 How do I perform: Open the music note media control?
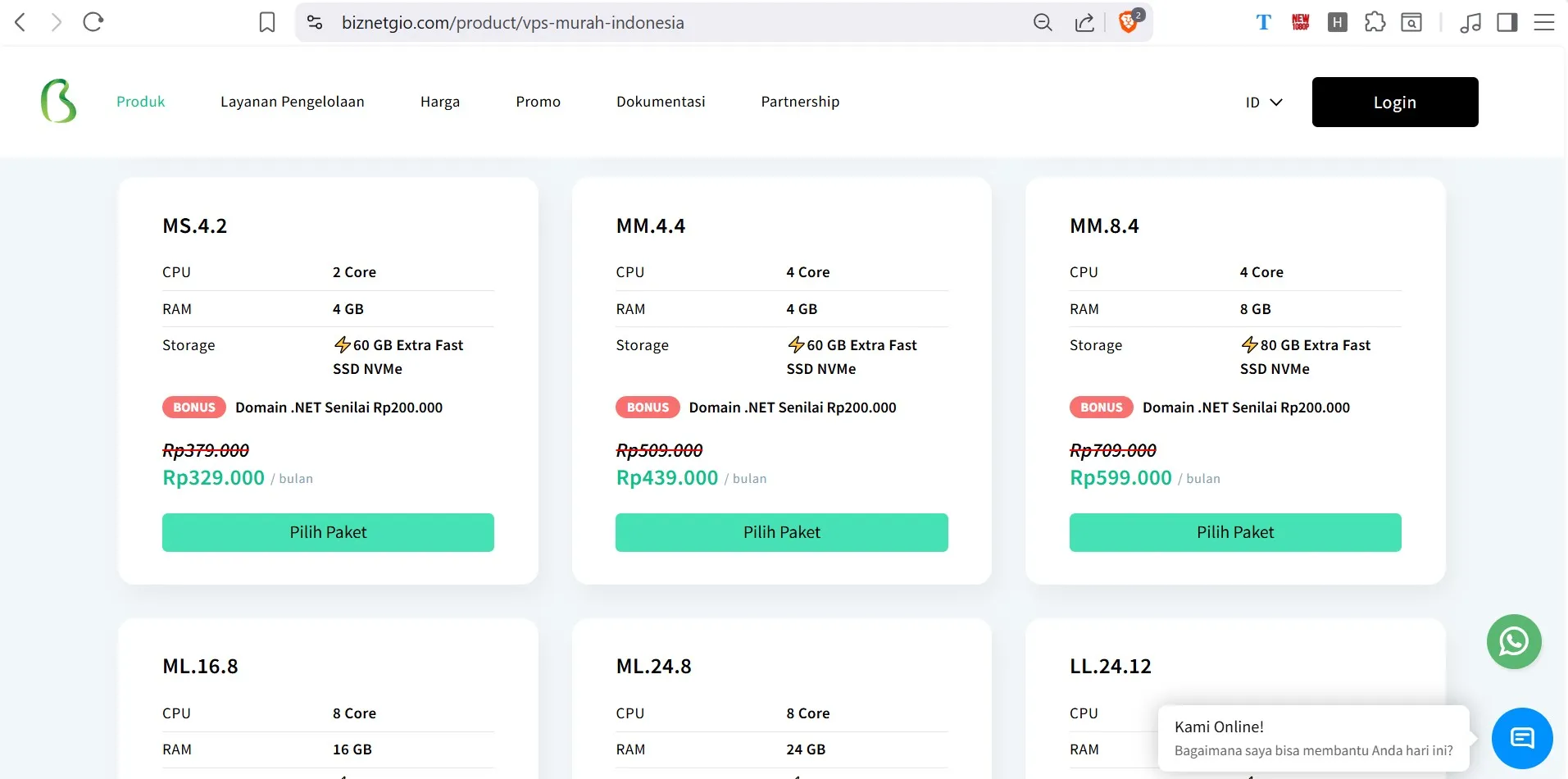(1470, 22)
